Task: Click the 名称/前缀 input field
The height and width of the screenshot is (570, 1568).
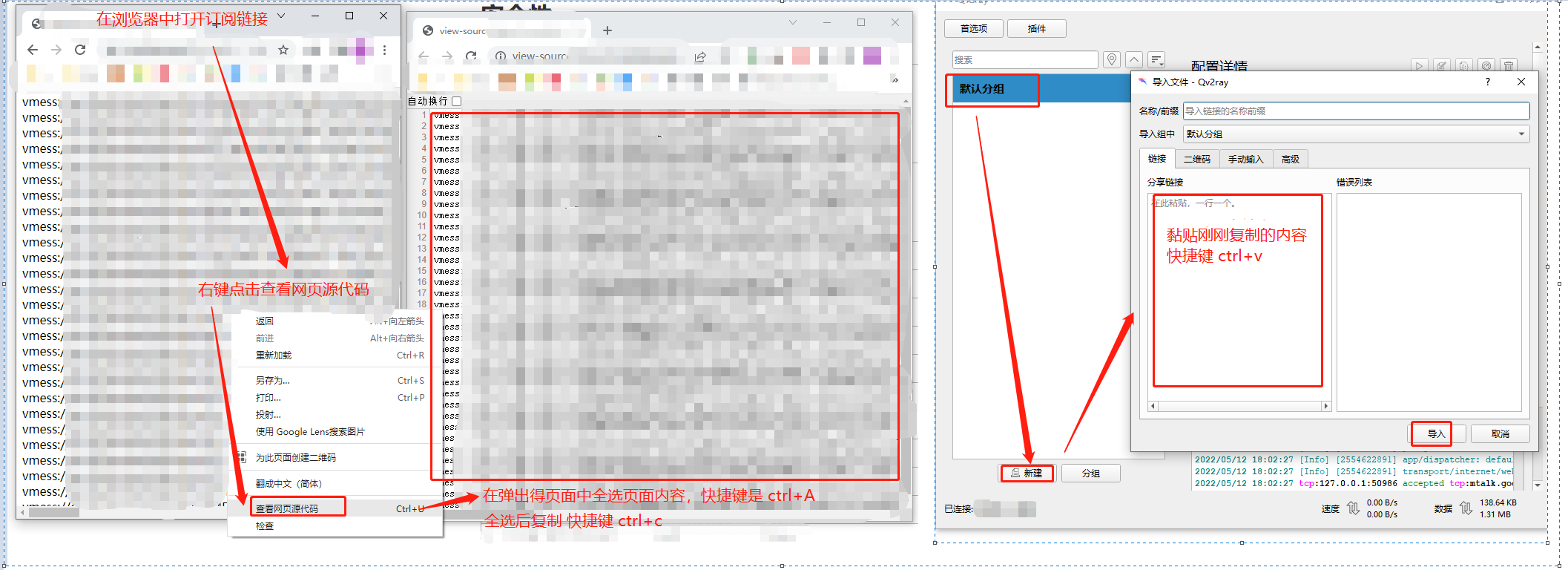Action: click(1355, 111)
